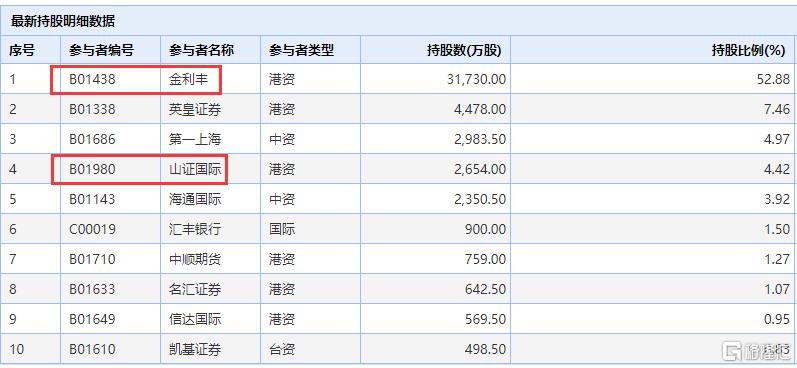
Task: Click the 港资 type in 英皇证券 row
Action: point(282,110)
